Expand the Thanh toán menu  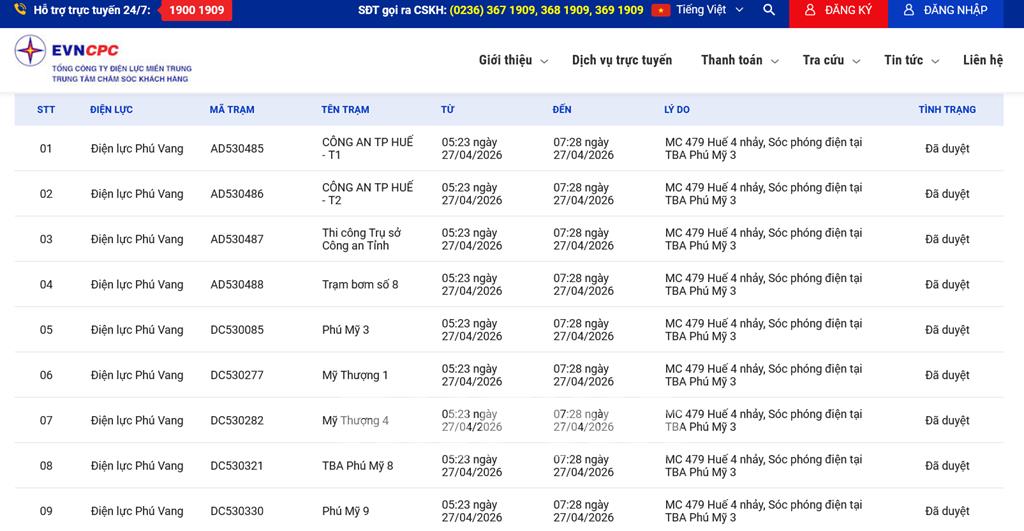coord(739,60)
